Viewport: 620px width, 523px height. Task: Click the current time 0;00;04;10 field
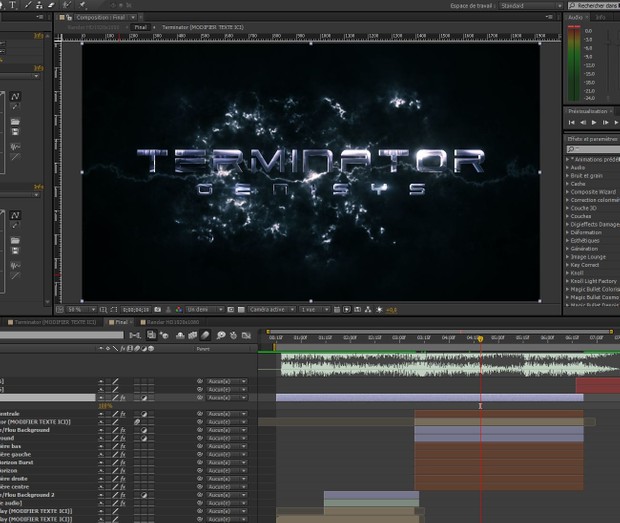[x=136, y=310]
